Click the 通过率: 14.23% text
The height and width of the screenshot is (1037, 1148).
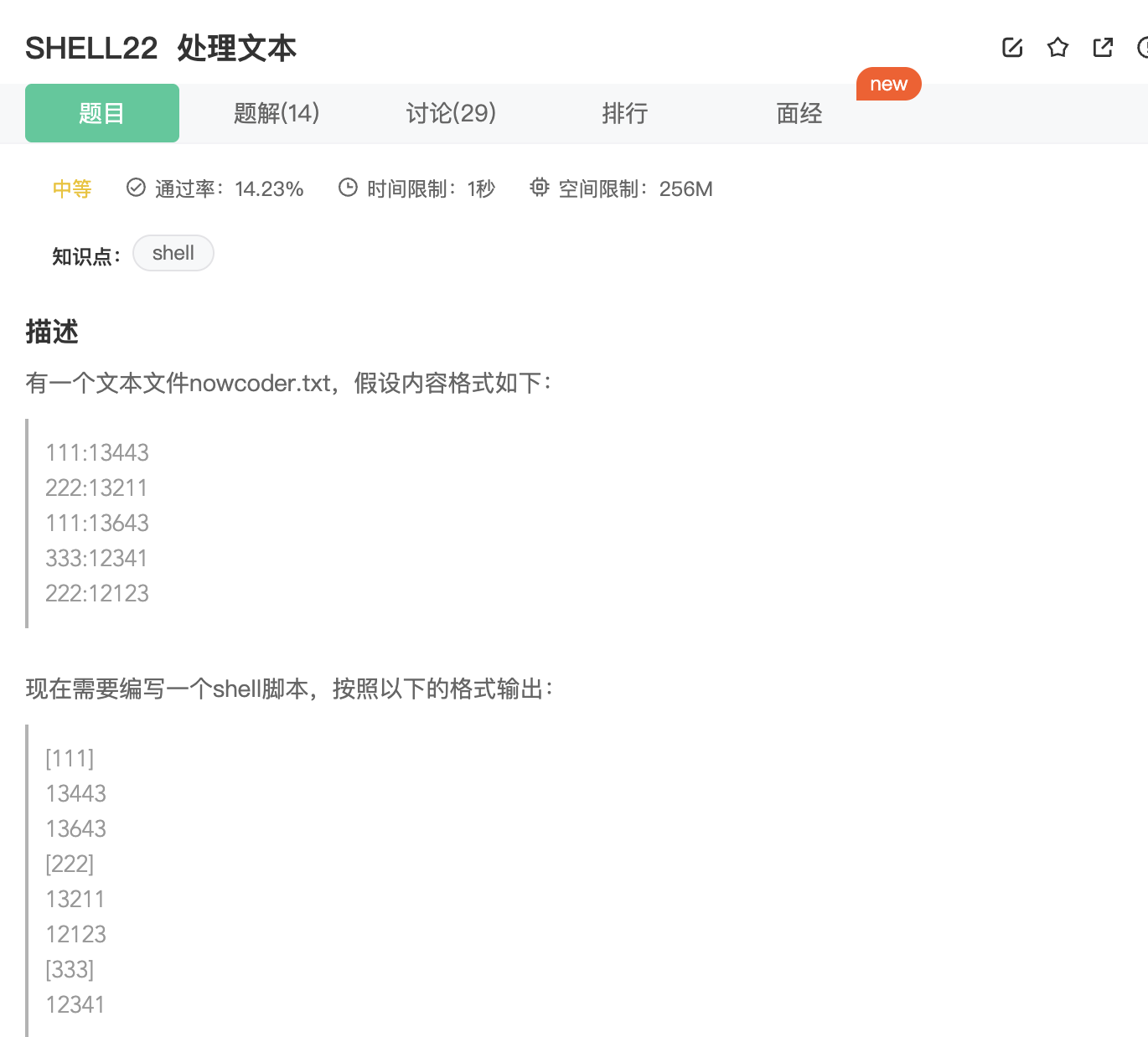coord(229,188)
